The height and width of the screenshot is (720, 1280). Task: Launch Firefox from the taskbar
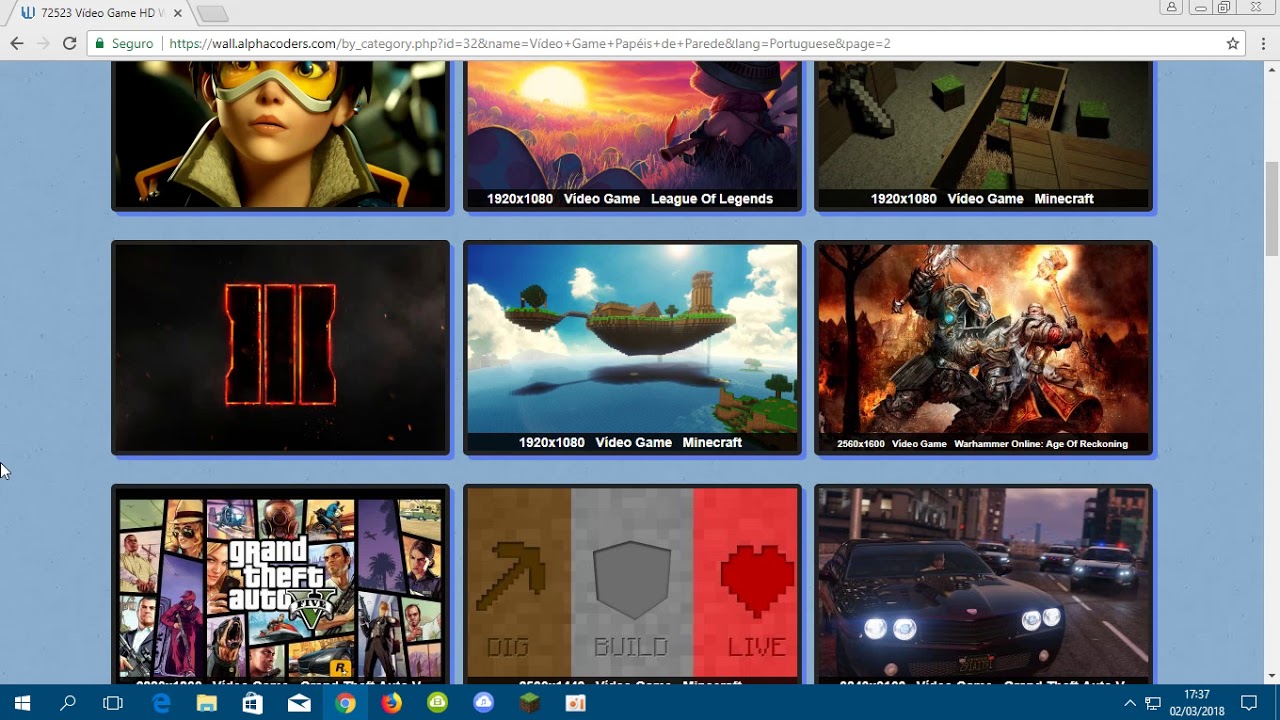[391, 703]
